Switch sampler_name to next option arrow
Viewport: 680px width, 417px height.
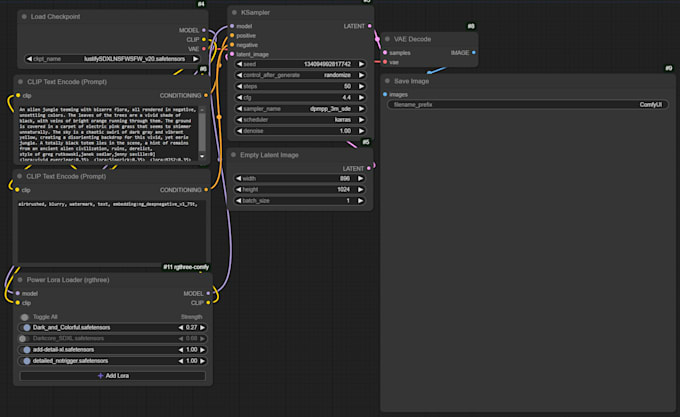point(361,109)
